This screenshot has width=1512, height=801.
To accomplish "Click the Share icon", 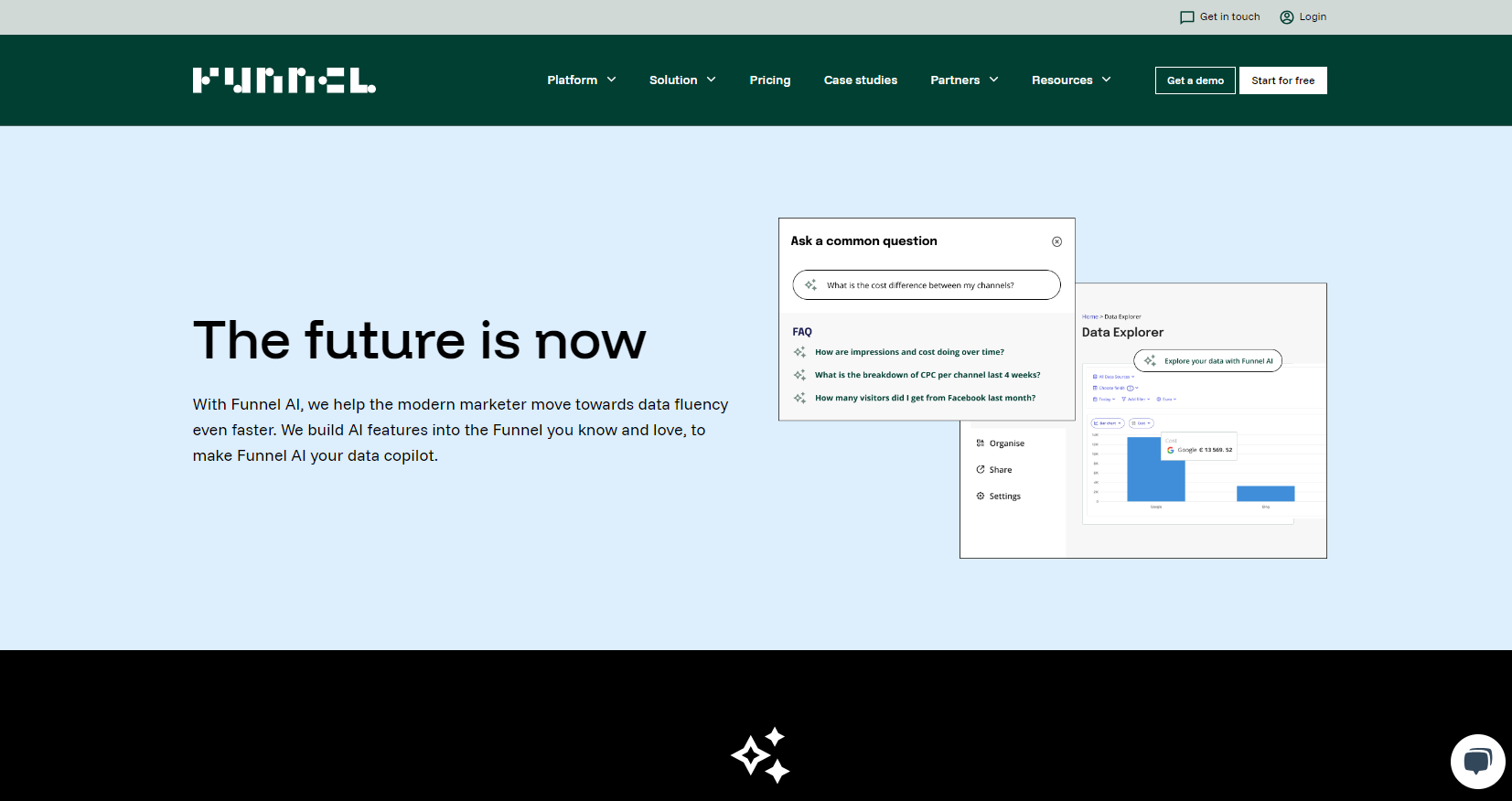I will [981, 470].
